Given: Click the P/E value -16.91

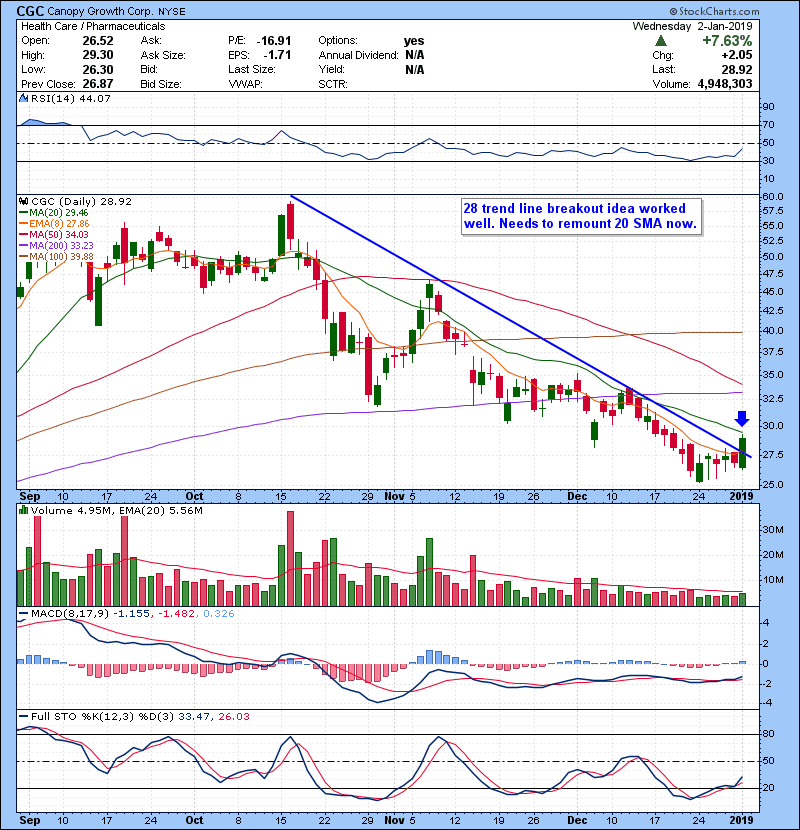Looking at the screenshot, I should 273,41.
